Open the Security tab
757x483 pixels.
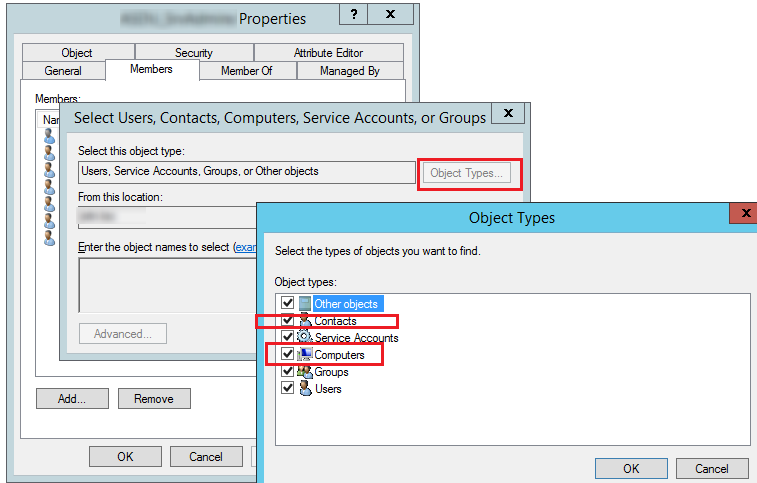pos(193,53)
